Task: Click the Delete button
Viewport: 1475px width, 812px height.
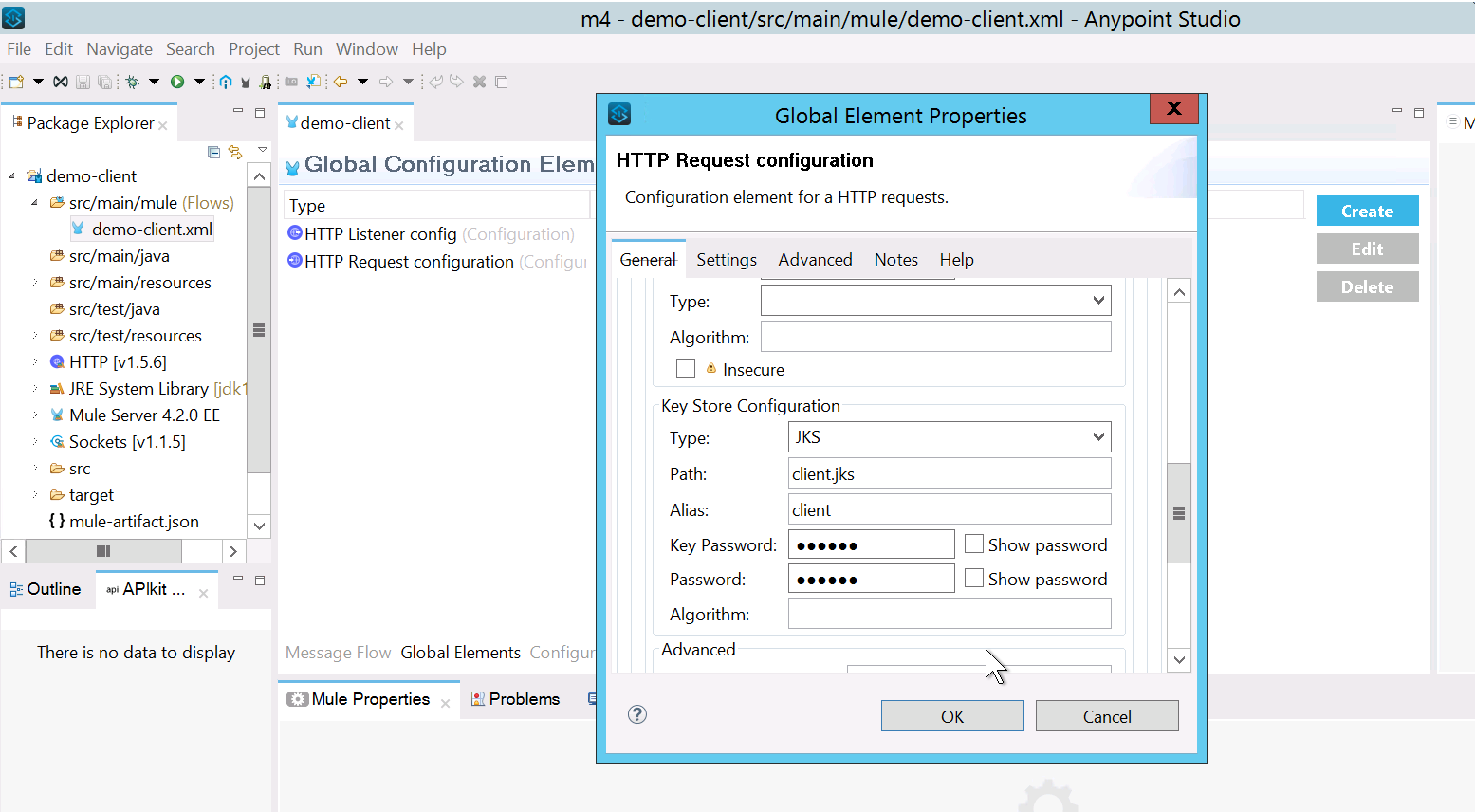Action: 1367,286
